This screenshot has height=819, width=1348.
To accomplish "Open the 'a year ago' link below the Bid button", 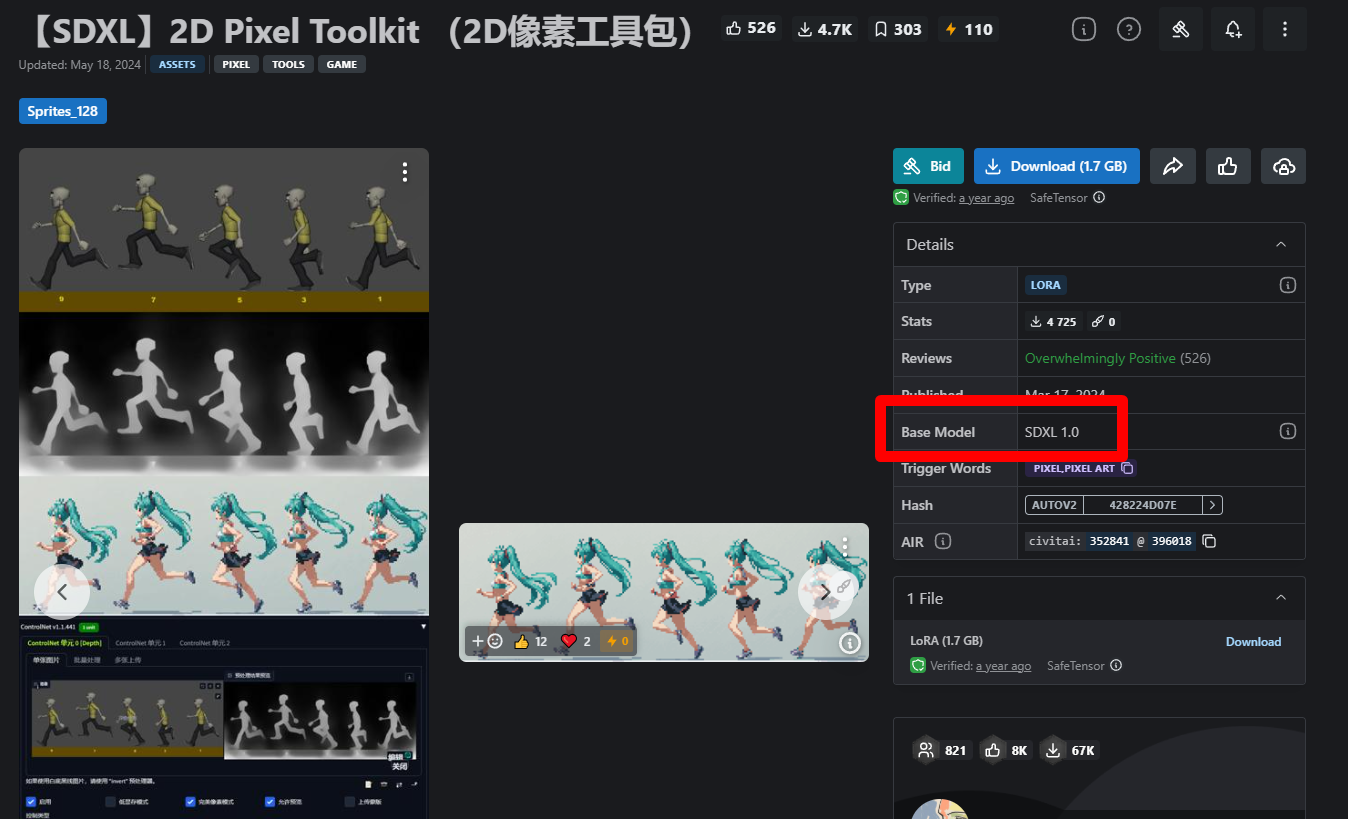I will [x=986, y=198].
